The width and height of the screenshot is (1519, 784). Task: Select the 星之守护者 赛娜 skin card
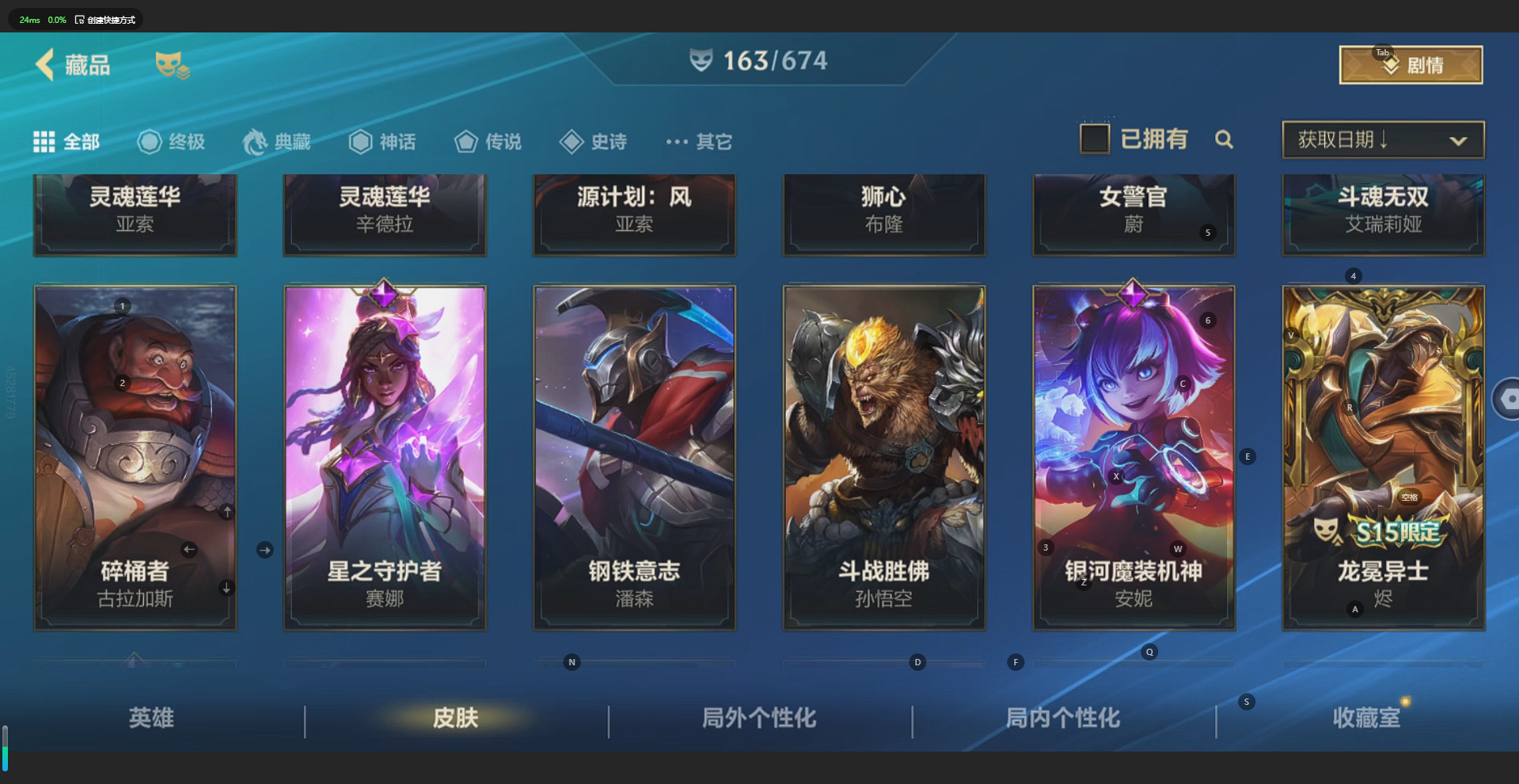pyautogui.click(x=384, y=457)
